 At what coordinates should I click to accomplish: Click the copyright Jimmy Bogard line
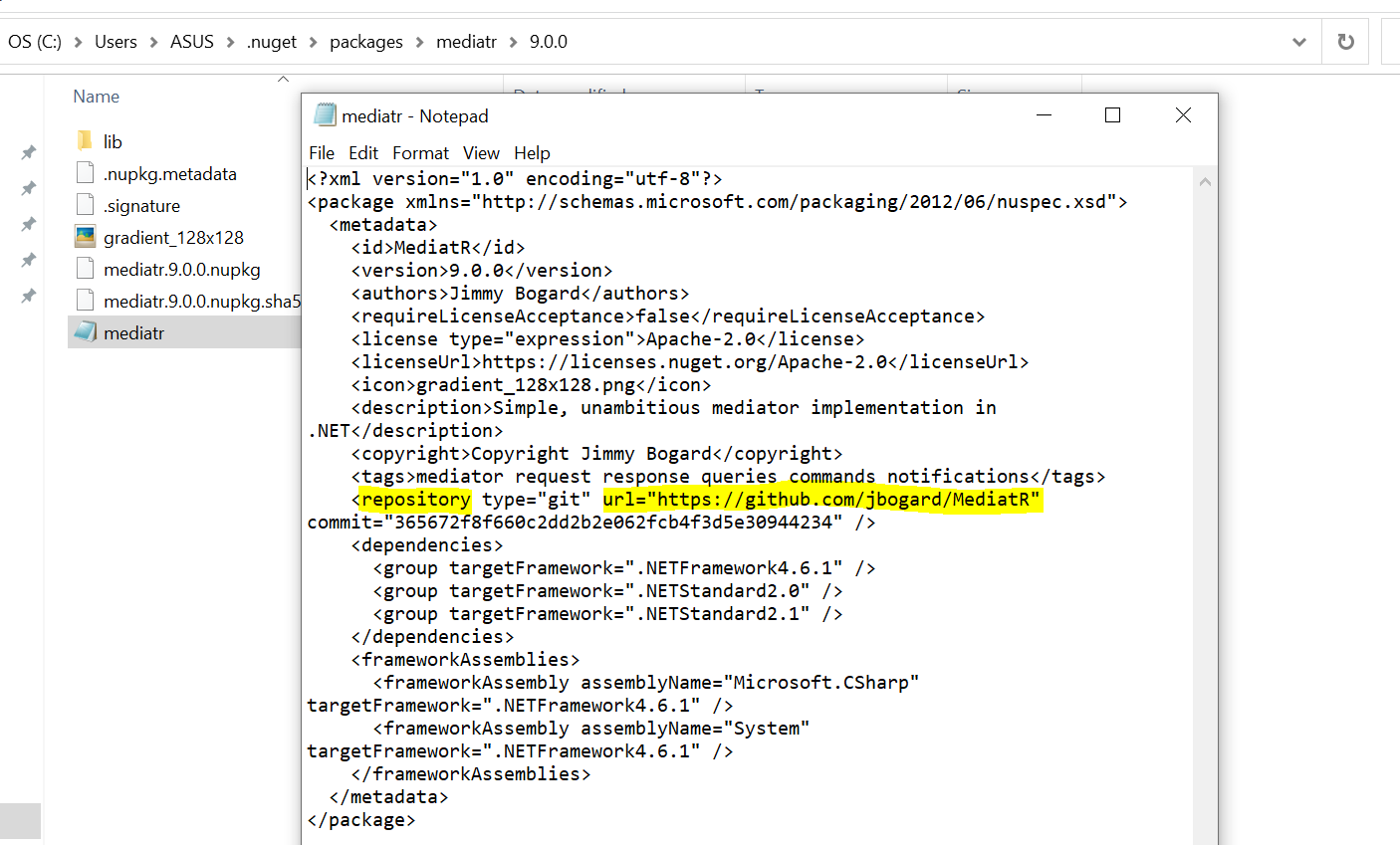596,454
